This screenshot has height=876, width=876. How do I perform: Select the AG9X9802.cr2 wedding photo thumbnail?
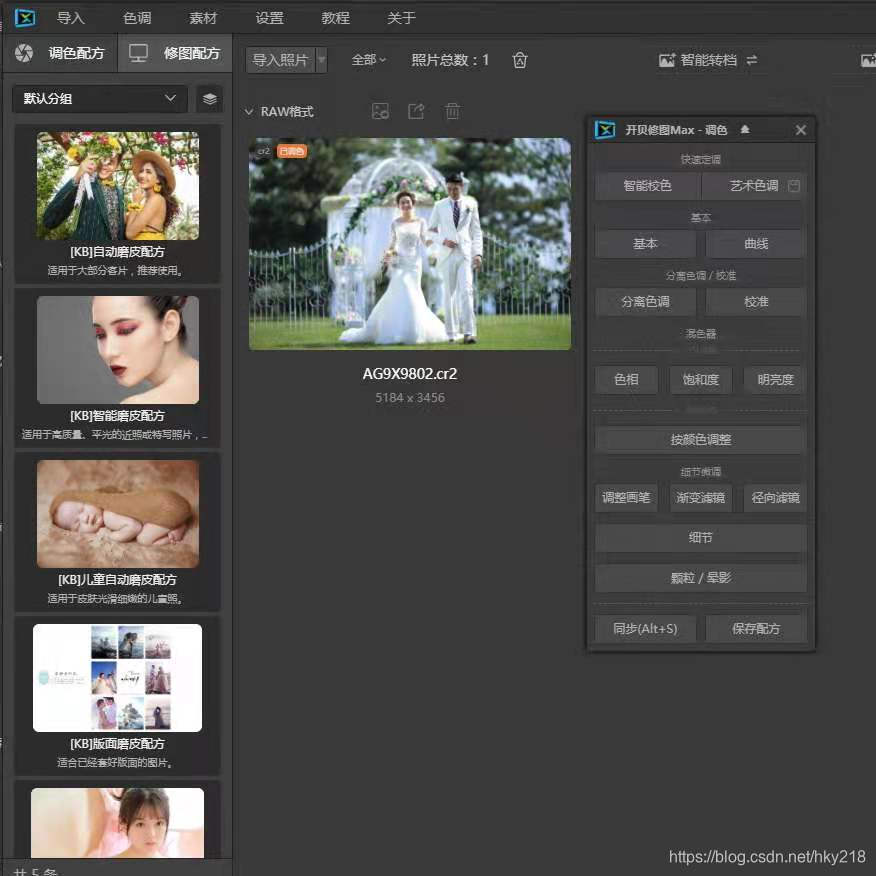[x=410, y=244]
